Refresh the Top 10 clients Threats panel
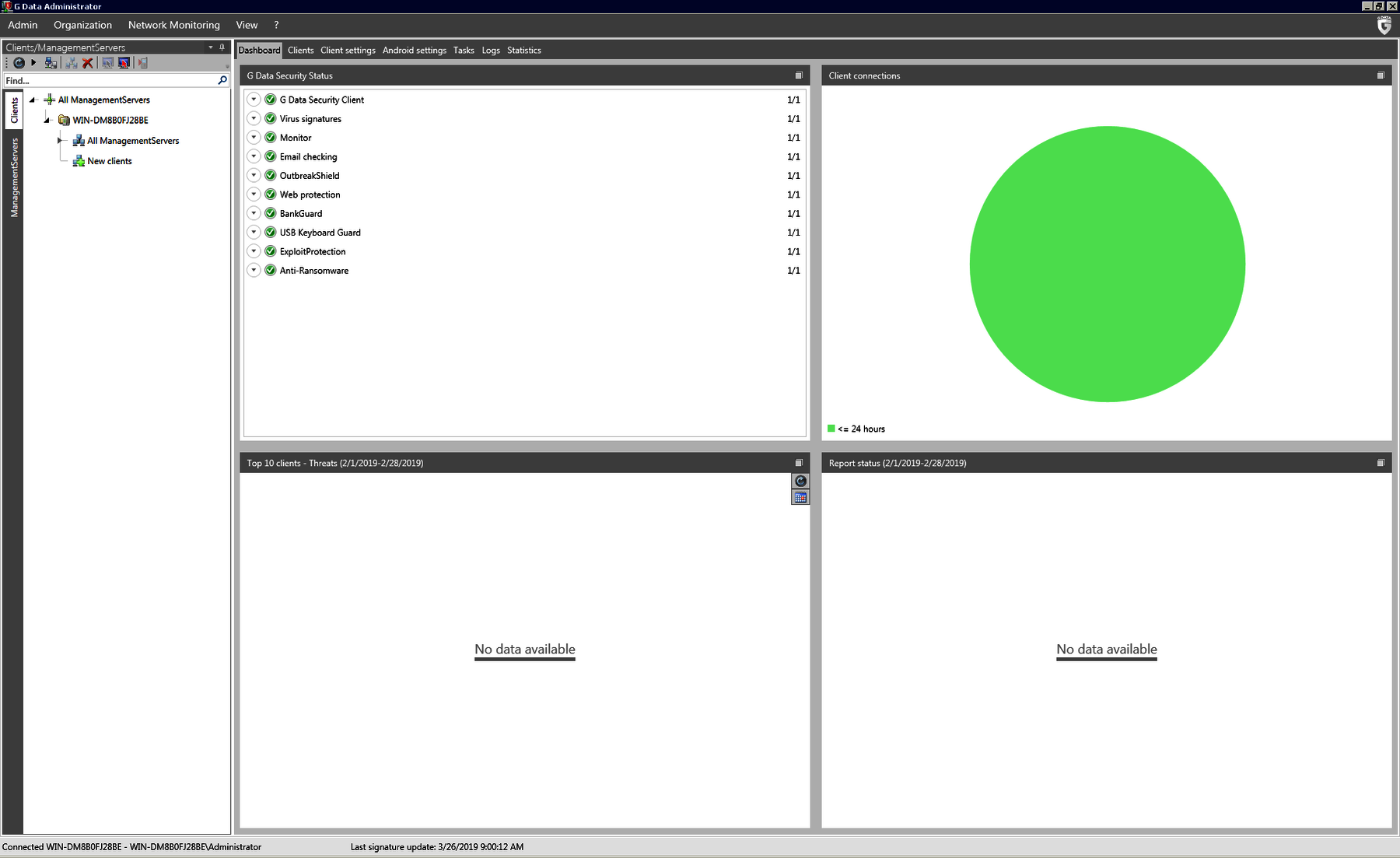This screenshot has width=1400, height=858. tap(800, 482)
